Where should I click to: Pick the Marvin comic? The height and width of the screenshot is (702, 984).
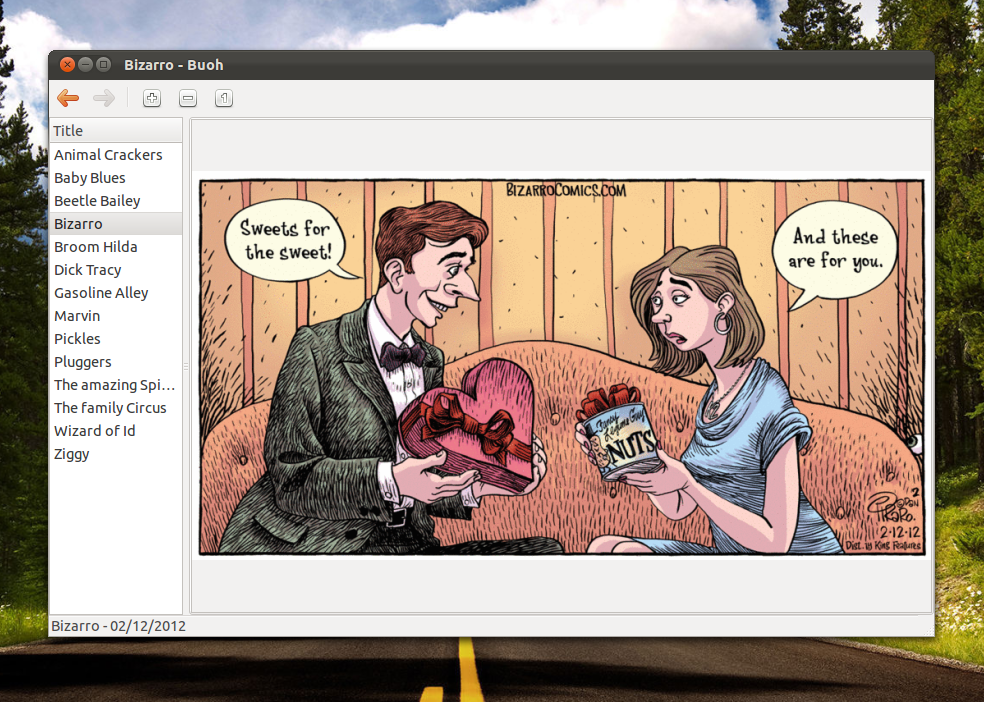pos(116,316)
